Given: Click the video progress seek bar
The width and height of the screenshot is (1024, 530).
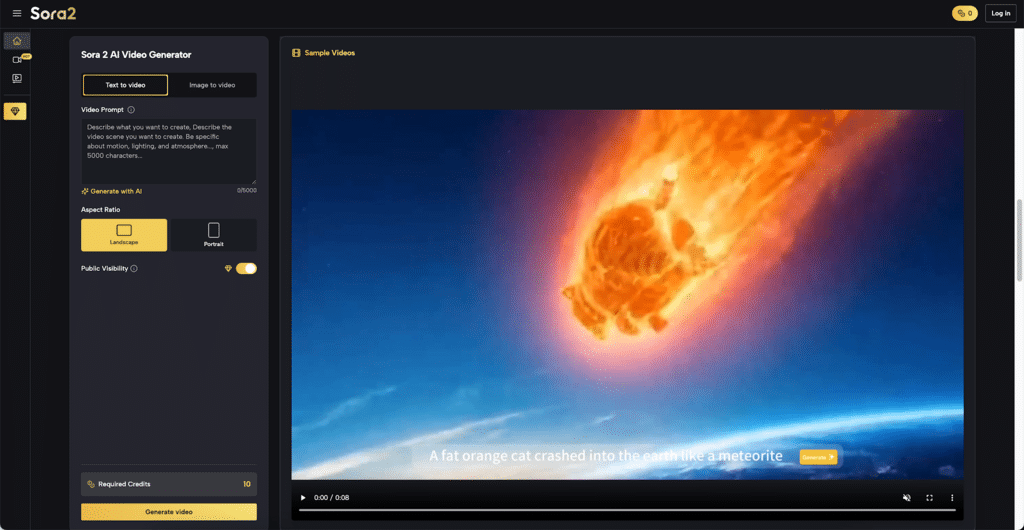Looking at the screenshot, I should (x=627, y=510).
